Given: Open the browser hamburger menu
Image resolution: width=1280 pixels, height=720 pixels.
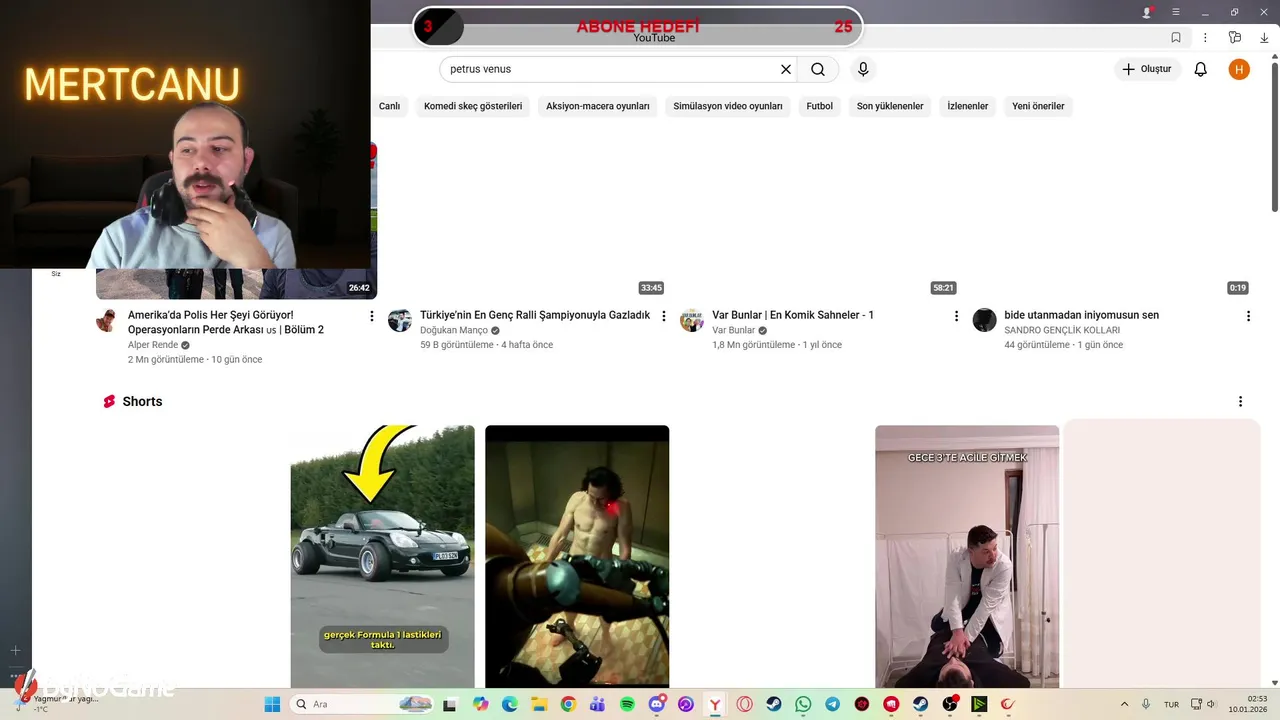Looking at the screenshot, I should (1176, 12).
